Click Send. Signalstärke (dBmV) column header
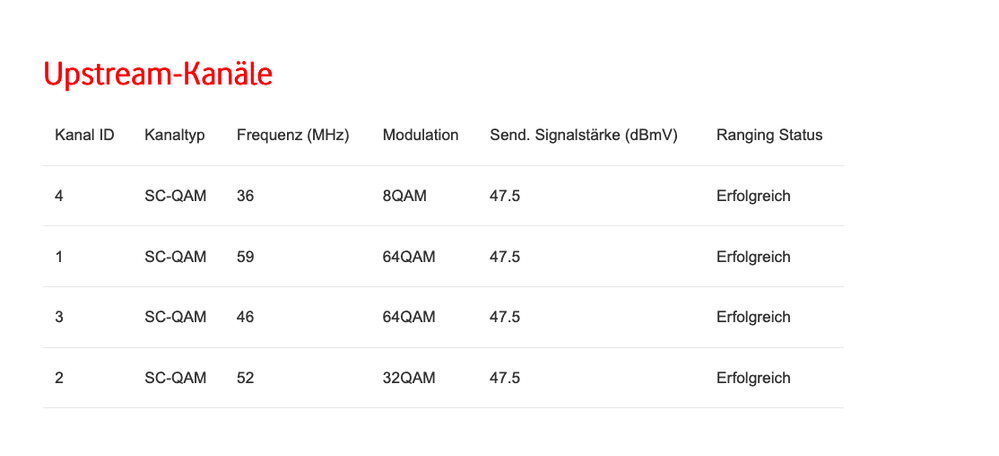The image size is (999, 456). pyautogui.click(x=583, y=135)
